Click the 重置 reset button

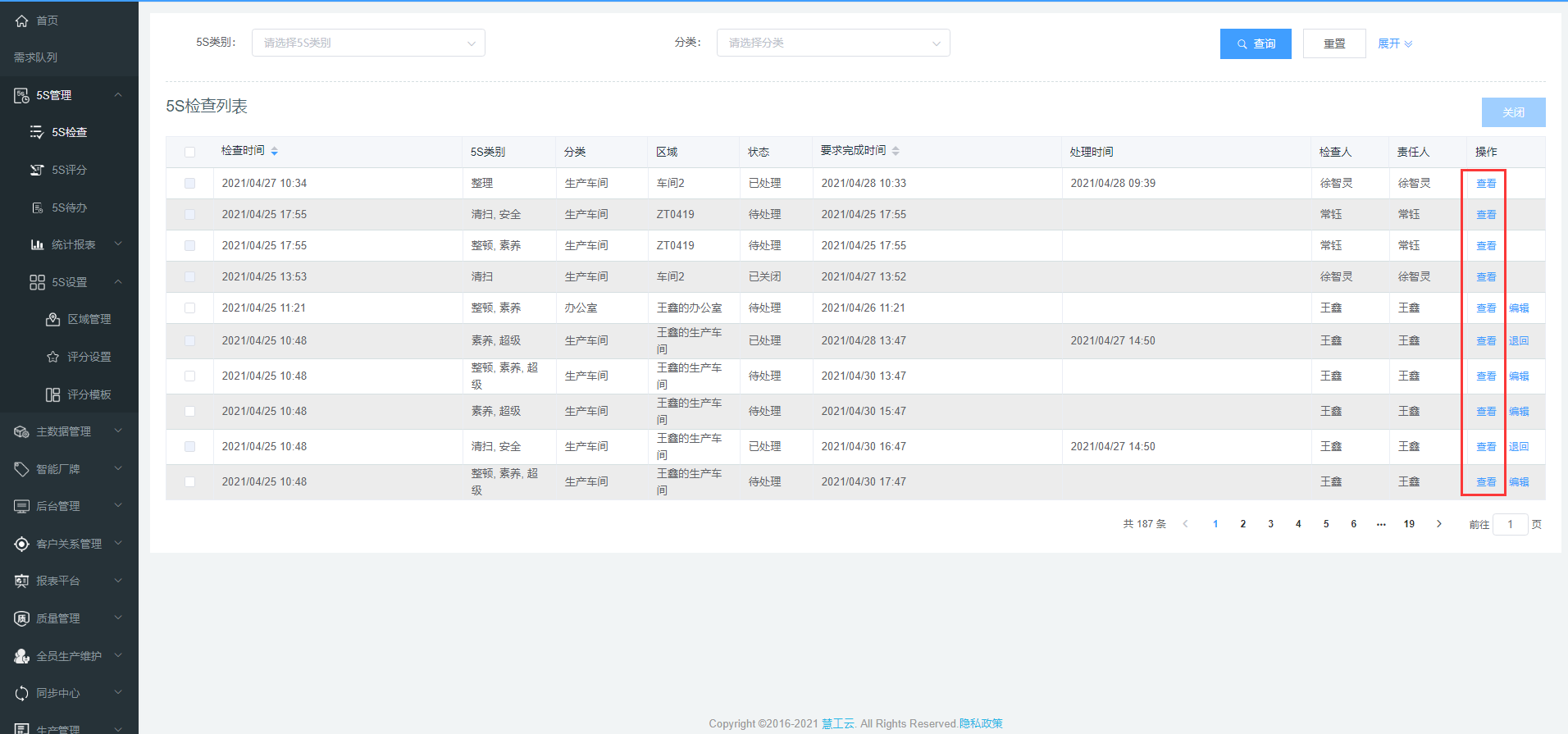(x=1334, y=43)
